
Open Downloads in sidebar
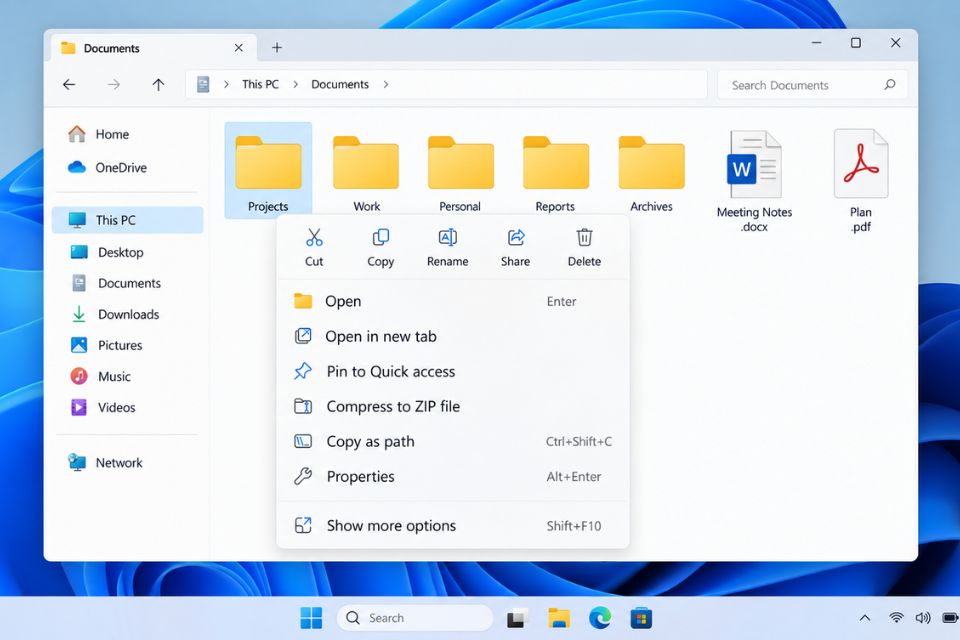(x=127, y=314)
